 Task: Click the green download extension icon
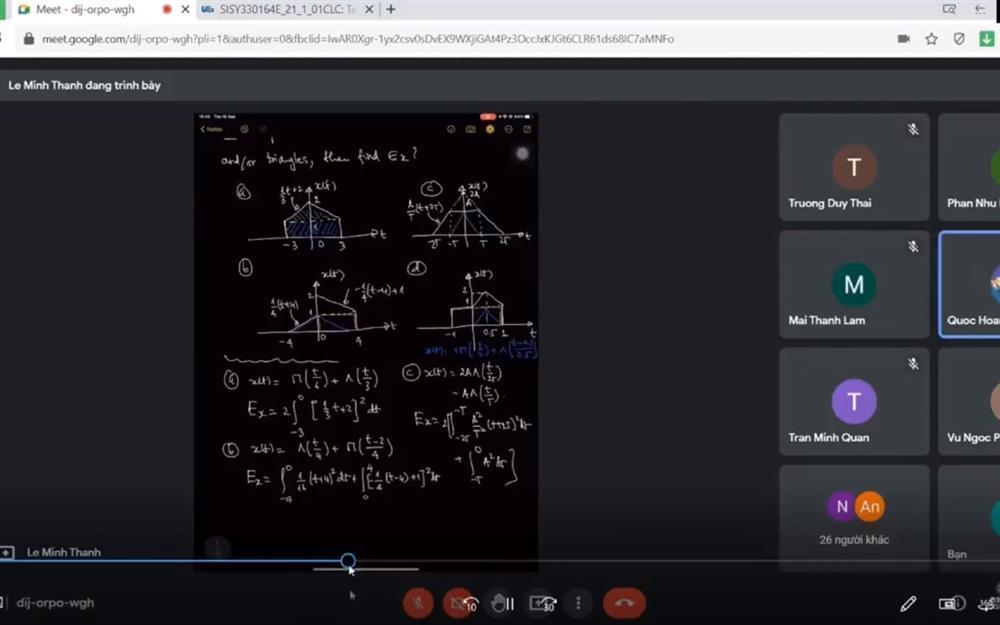click(986, 39)
